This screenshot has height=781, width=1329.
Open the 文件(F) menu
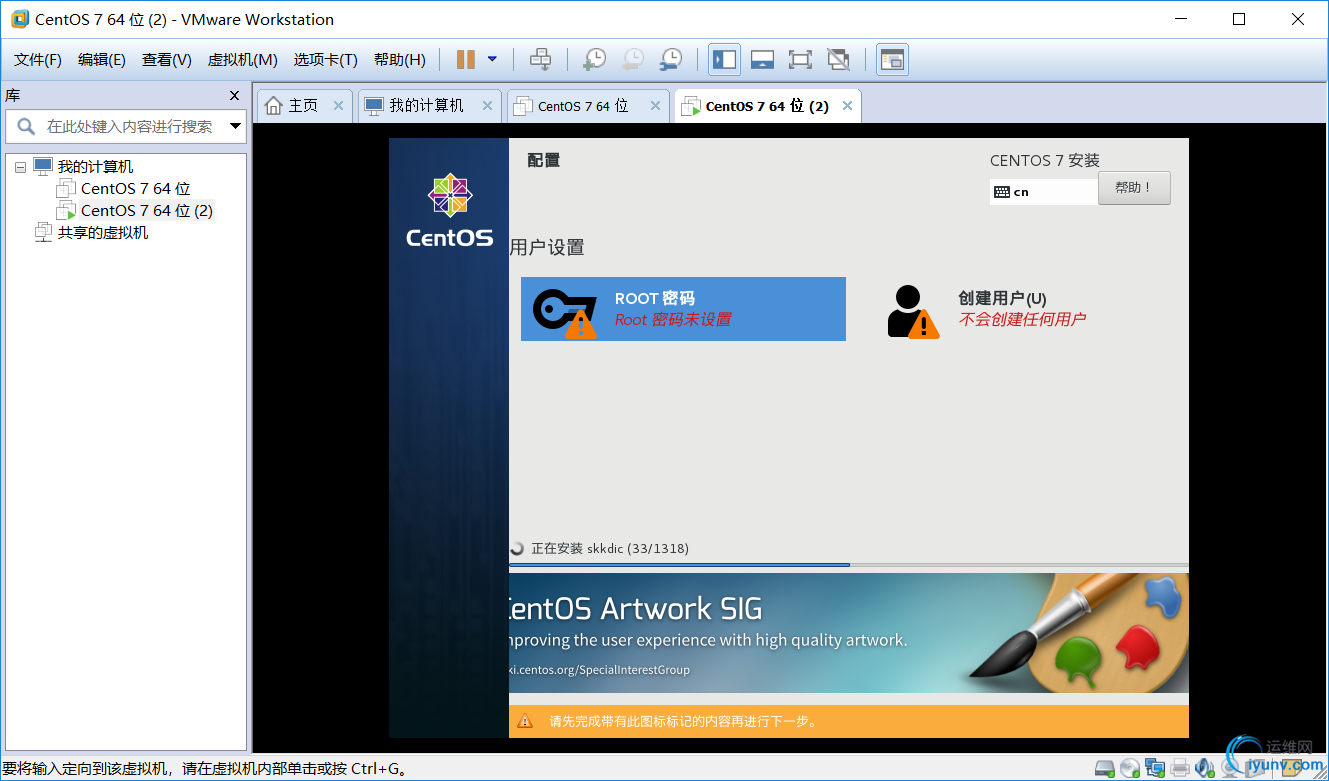(x=37, y=60)
